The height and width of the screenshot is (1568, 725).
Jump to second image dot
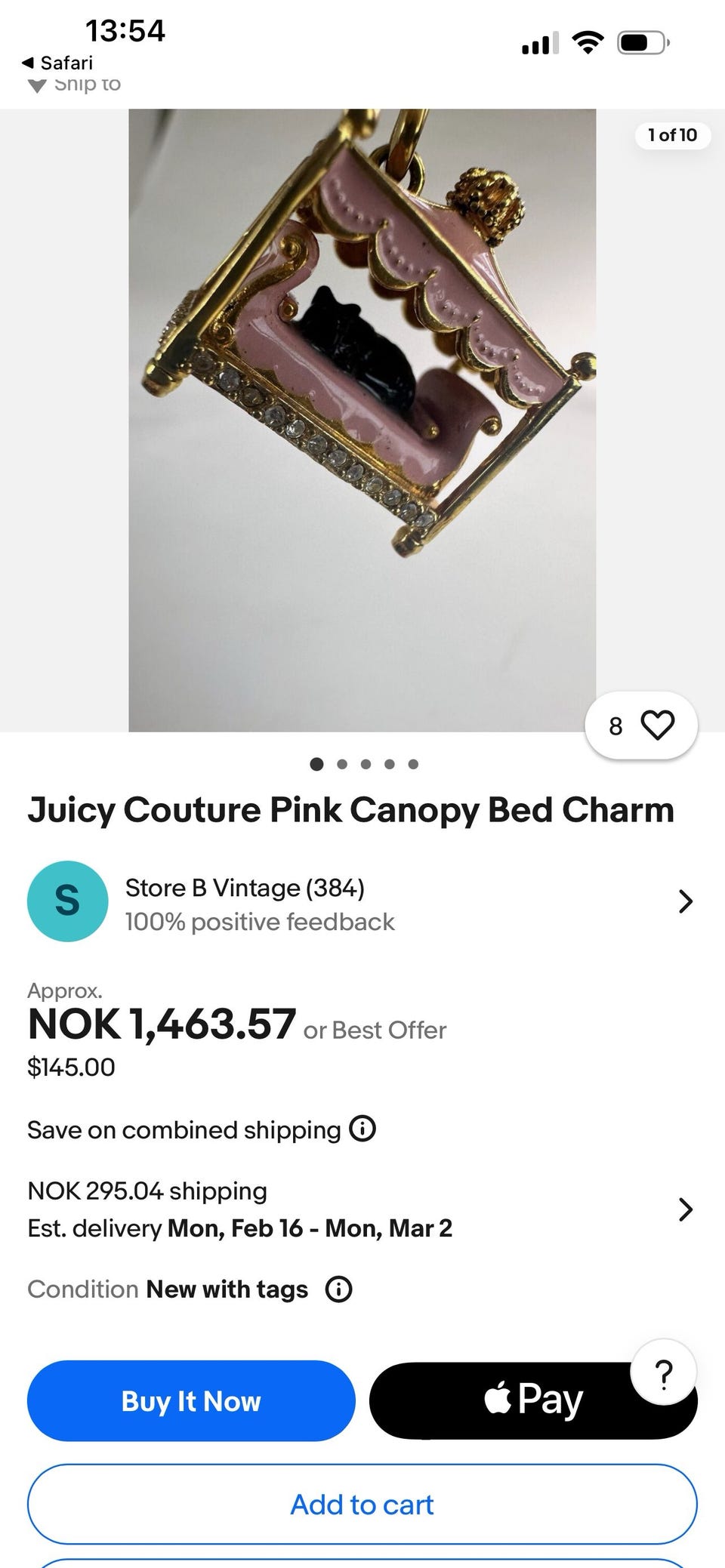point(342,764)
